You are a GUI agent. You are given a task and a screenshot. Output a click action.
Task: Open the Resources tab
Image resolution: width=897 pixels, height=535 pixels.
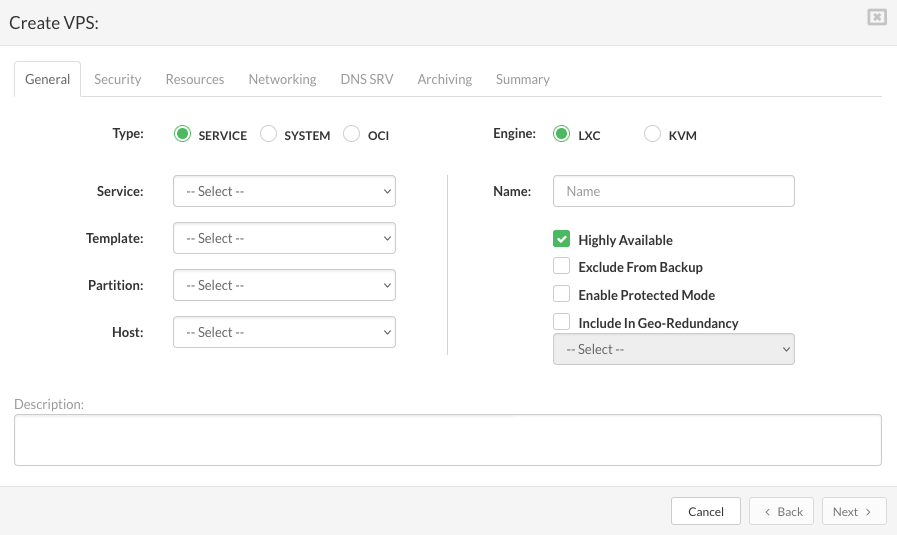coord(195,79)
